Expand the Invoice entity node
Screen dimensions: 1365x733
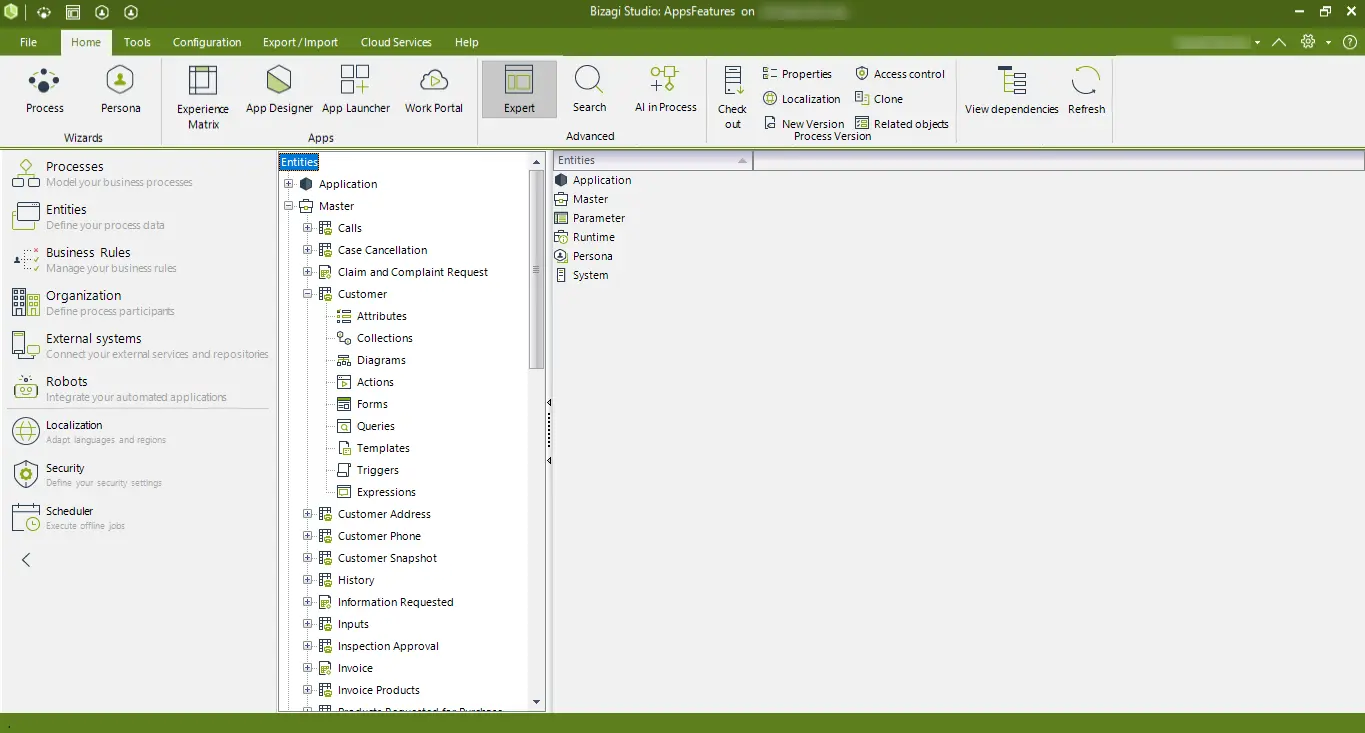(x=308, y=668)
